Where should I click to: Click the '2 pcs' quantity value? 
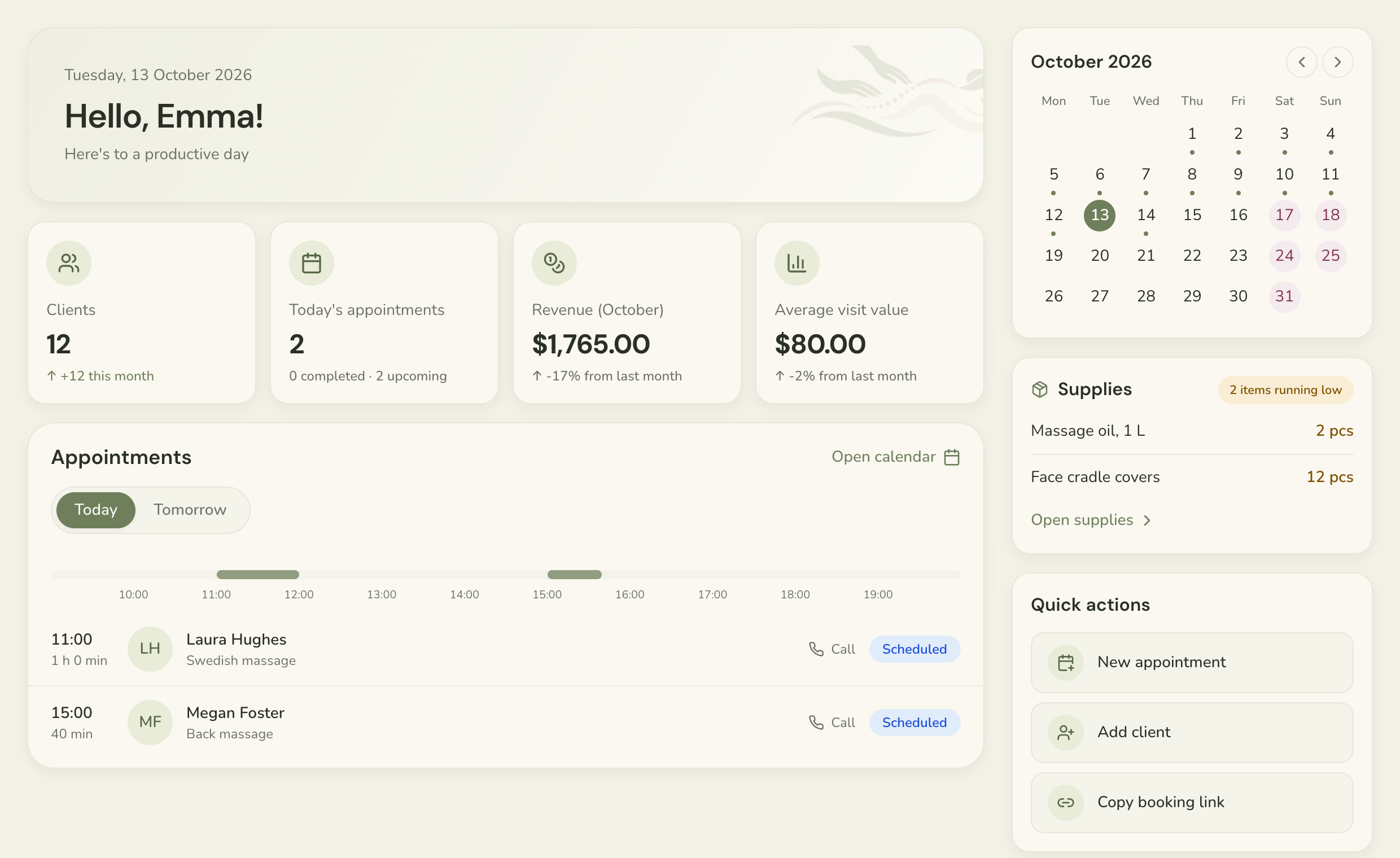pyautogui.click(x=1334, y=431)
